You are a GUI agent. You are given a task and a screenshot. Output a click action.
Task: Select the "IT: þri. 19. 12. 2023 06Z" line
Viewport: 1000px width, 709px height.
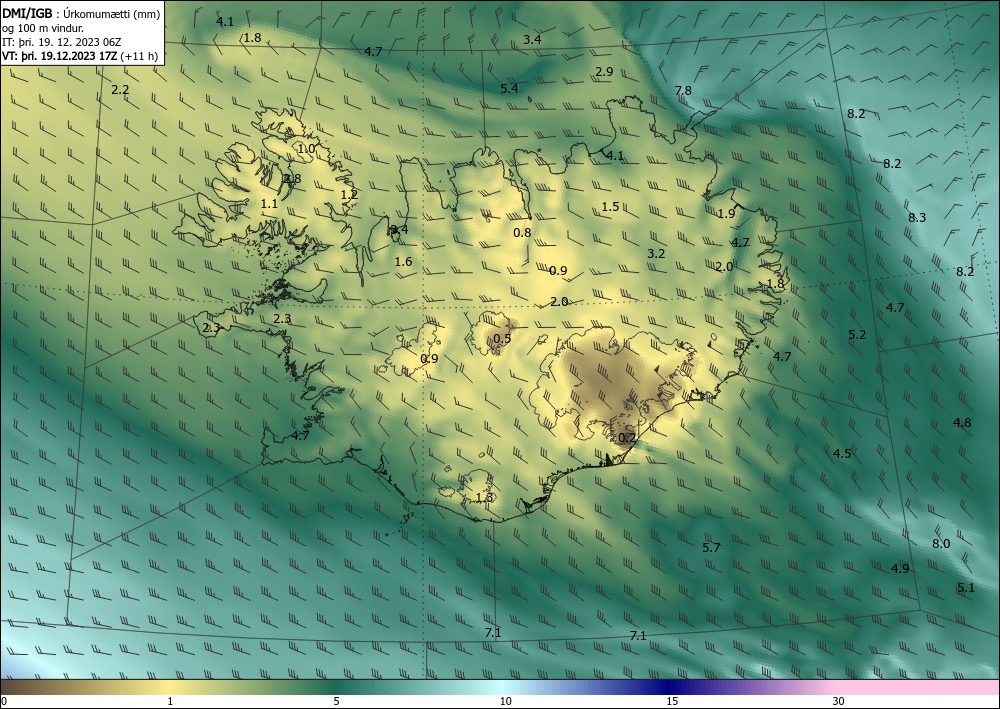pos(61,42)
